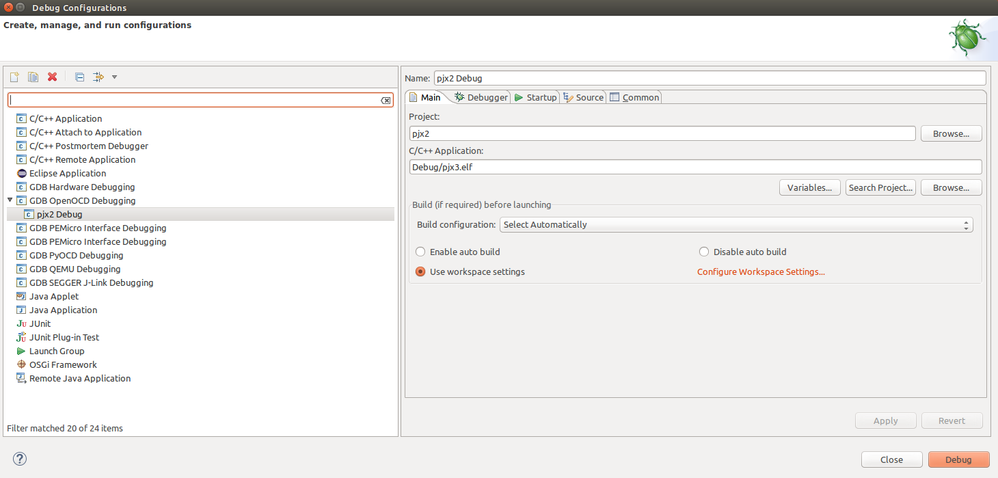Switch to the Startup tab

pos(535,97)
